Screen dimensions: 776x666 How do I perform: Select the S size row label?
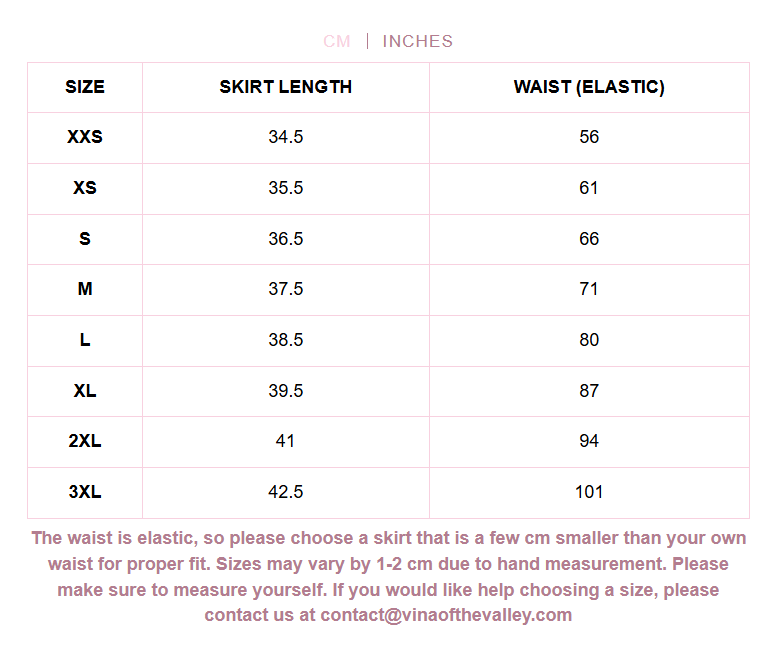tap(85, 239)
